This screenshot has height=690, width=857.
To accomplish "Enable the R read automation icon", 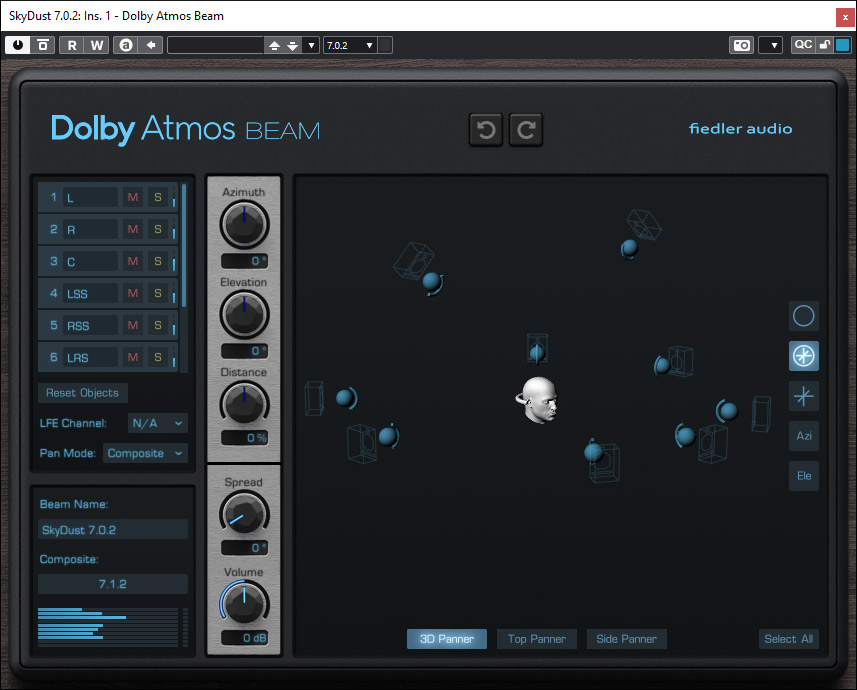I will 70,44.
